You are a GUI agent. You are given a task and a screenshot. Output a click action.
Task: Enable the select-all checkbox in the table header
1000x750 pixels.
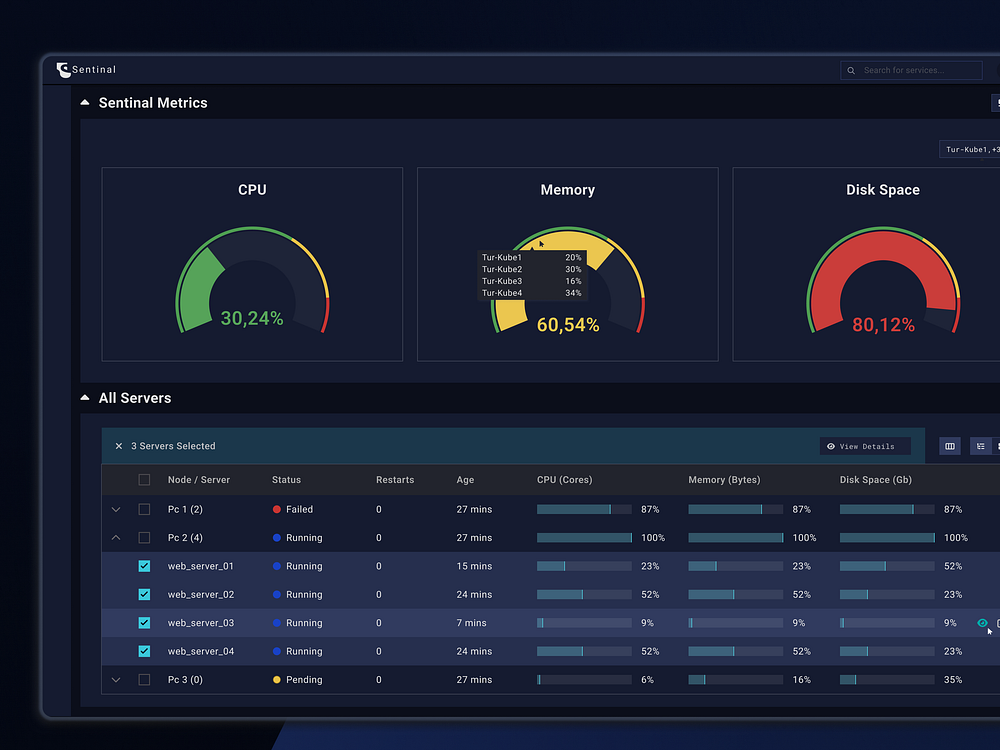point(144,479)
